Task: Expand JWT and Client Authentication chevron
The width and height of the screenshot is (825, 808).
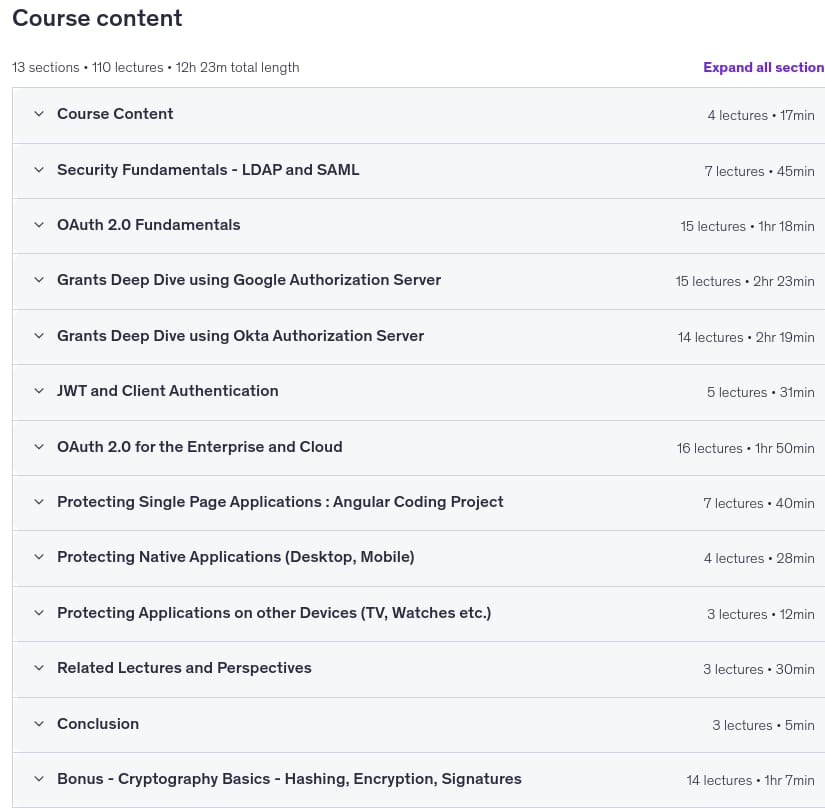Action: pos(39,391)
